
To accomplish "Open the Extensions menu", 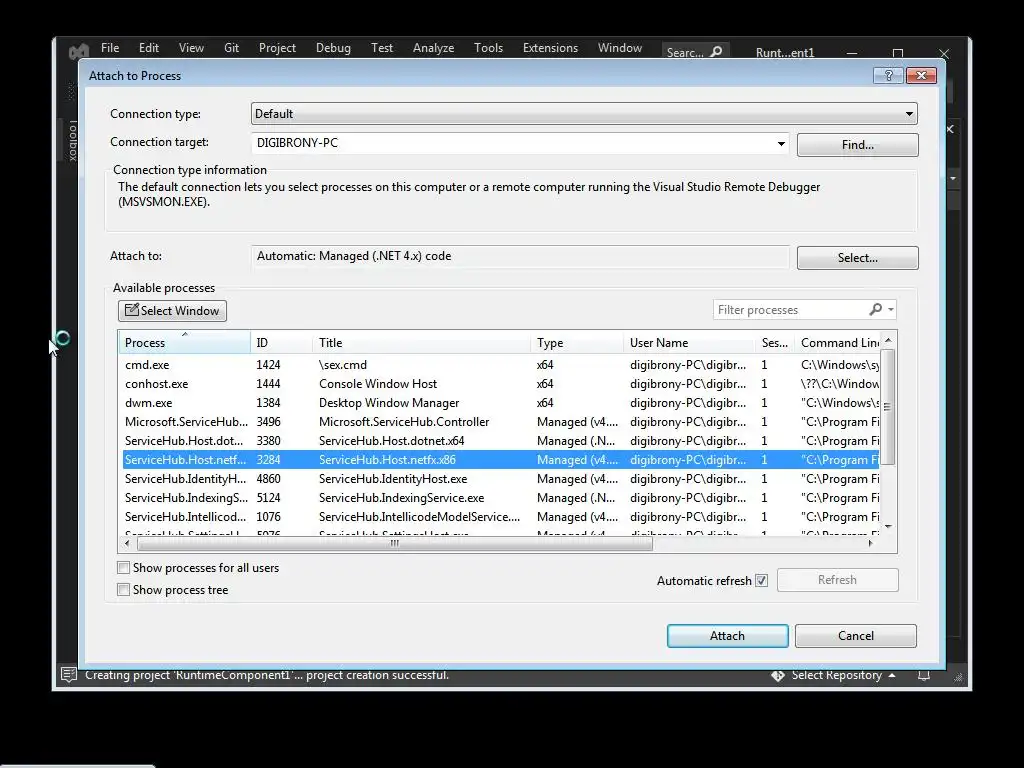I will [x=550, y=48].
